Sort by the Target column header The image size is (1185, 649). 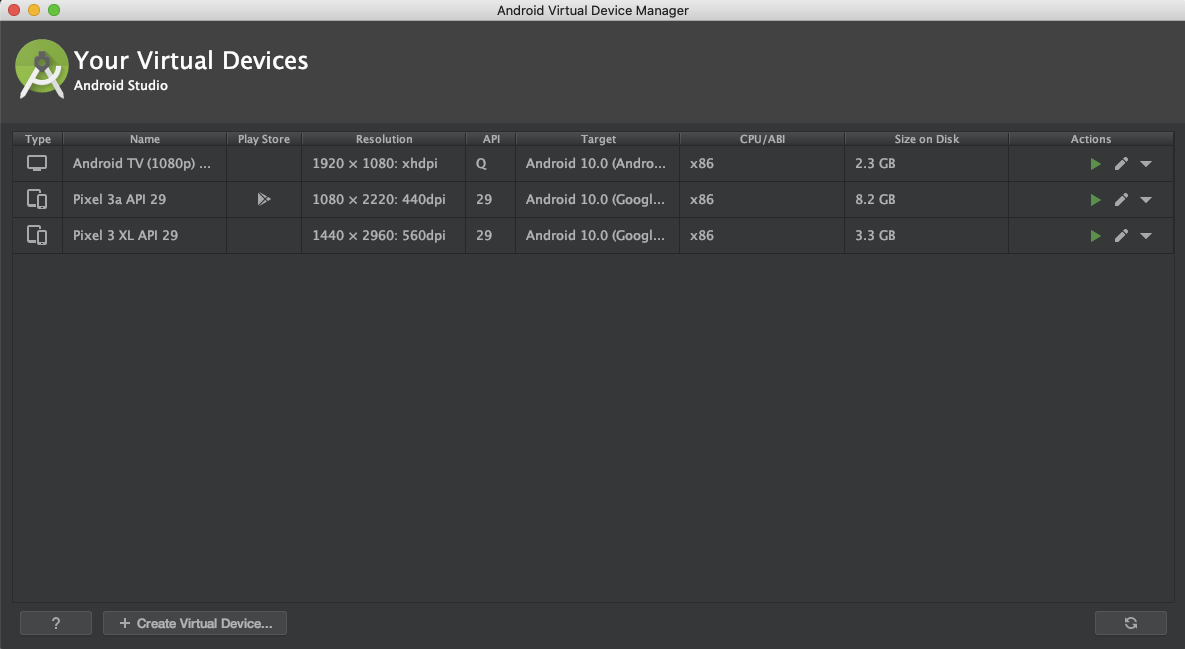point(598,139)
